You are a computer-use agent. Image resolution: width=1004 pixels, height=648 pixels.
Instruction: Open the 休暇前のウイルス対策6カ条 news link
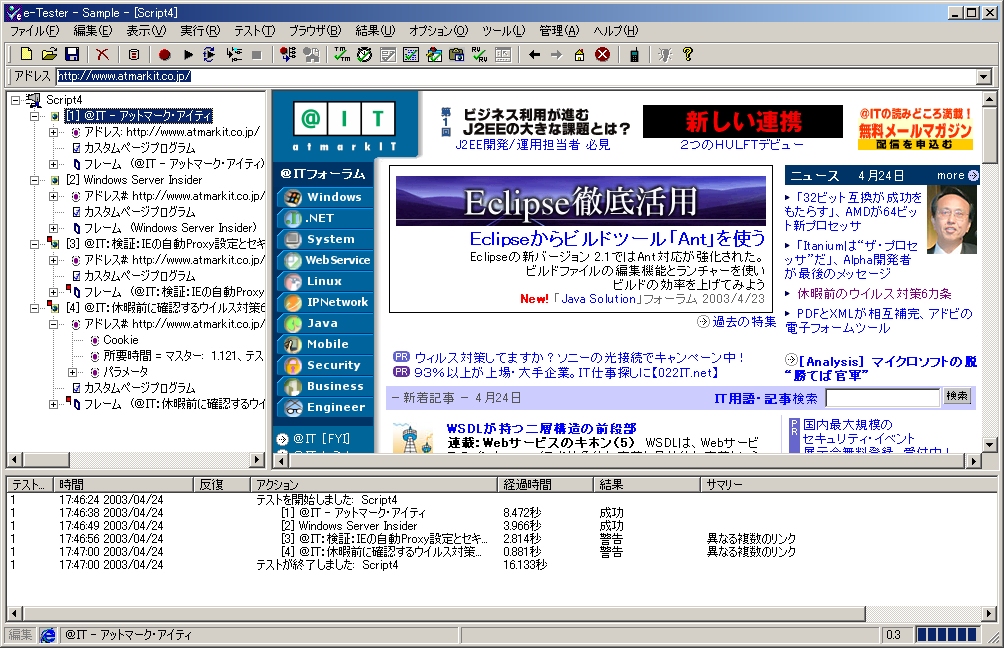874,294
